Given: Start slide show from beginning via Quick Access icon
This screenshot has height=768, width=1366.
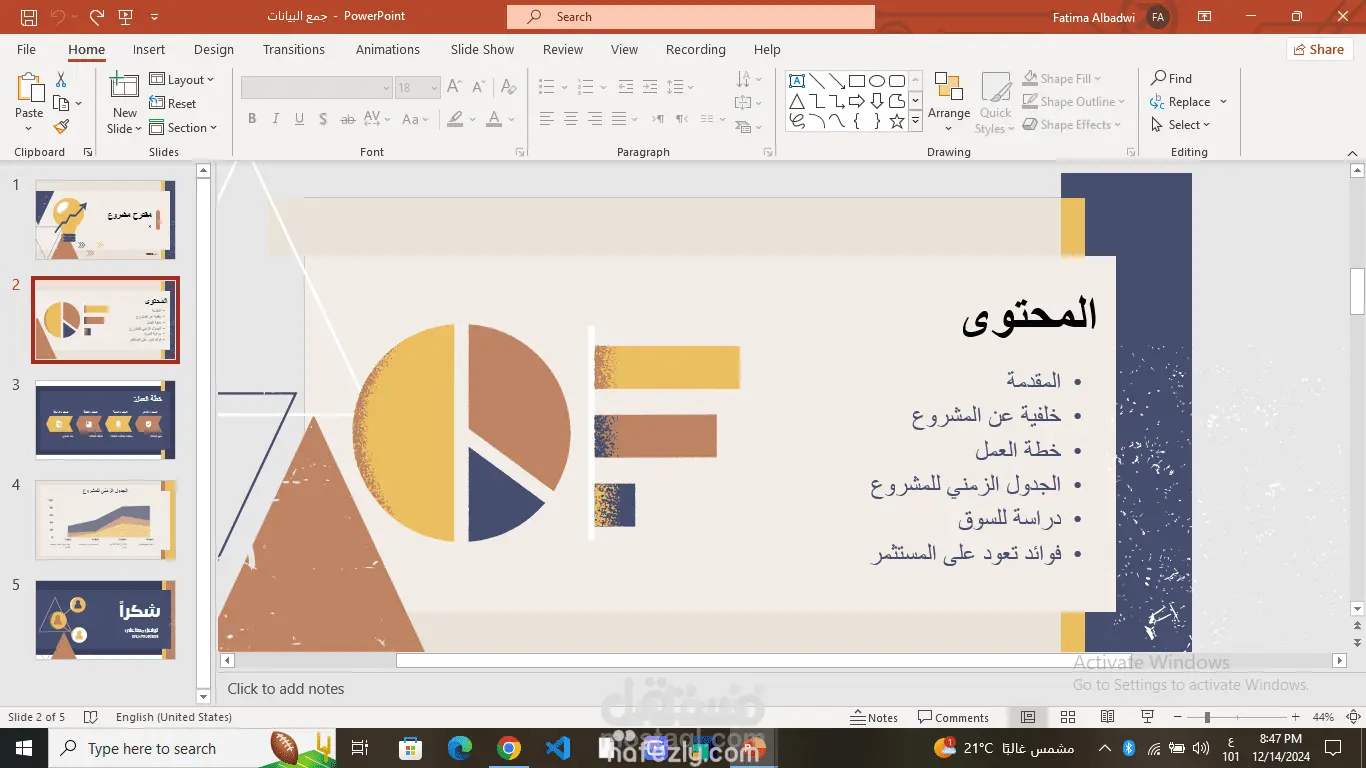Looking at the screenshot, I should point(126,17).
